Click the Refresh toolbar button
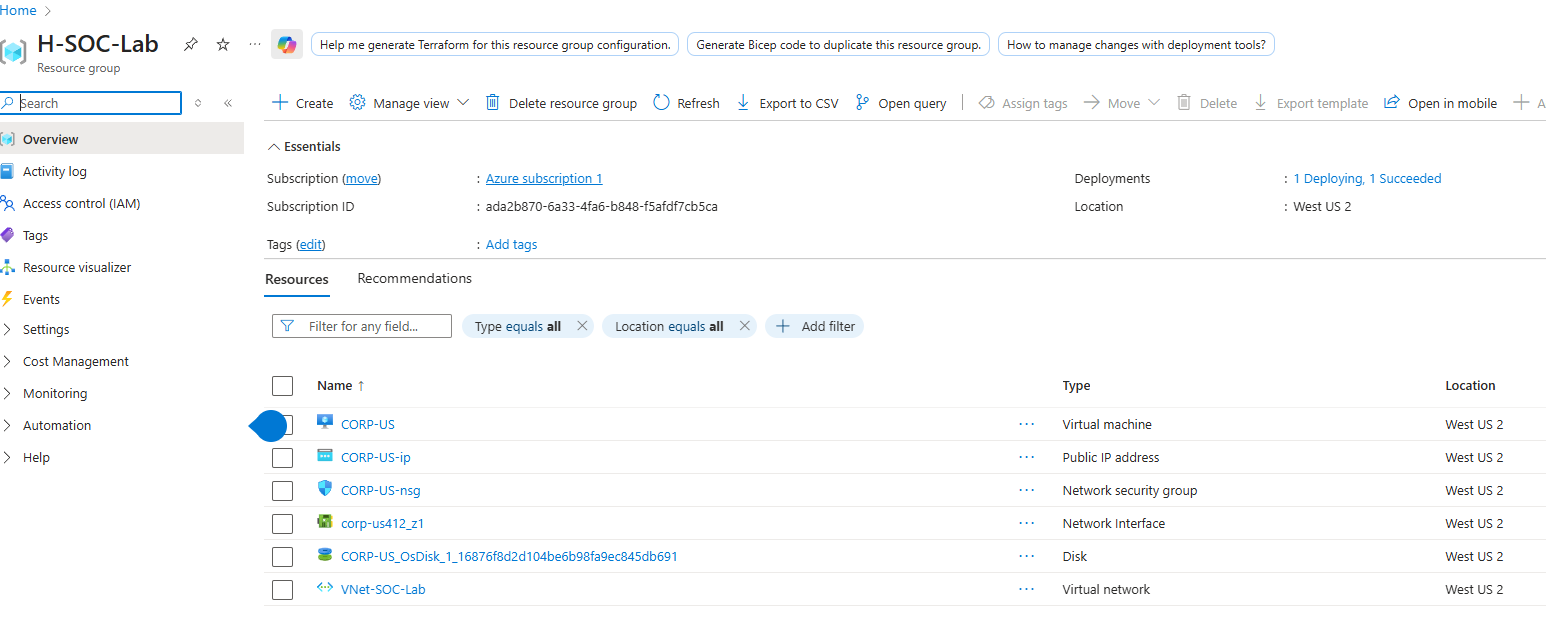The width and height of the screenshot is (1546, 625). point(686,103)
